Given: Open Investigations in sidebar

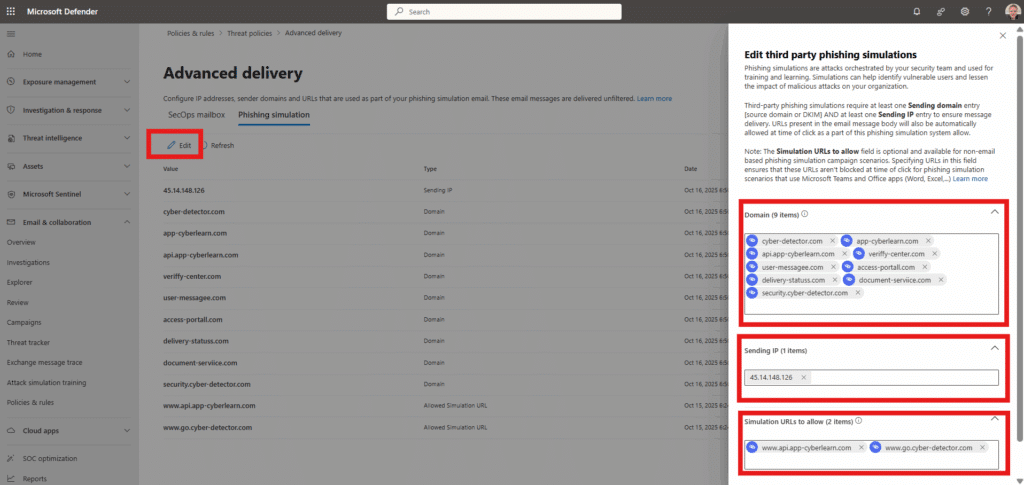Looking at the screenshot, I should 28,262.
